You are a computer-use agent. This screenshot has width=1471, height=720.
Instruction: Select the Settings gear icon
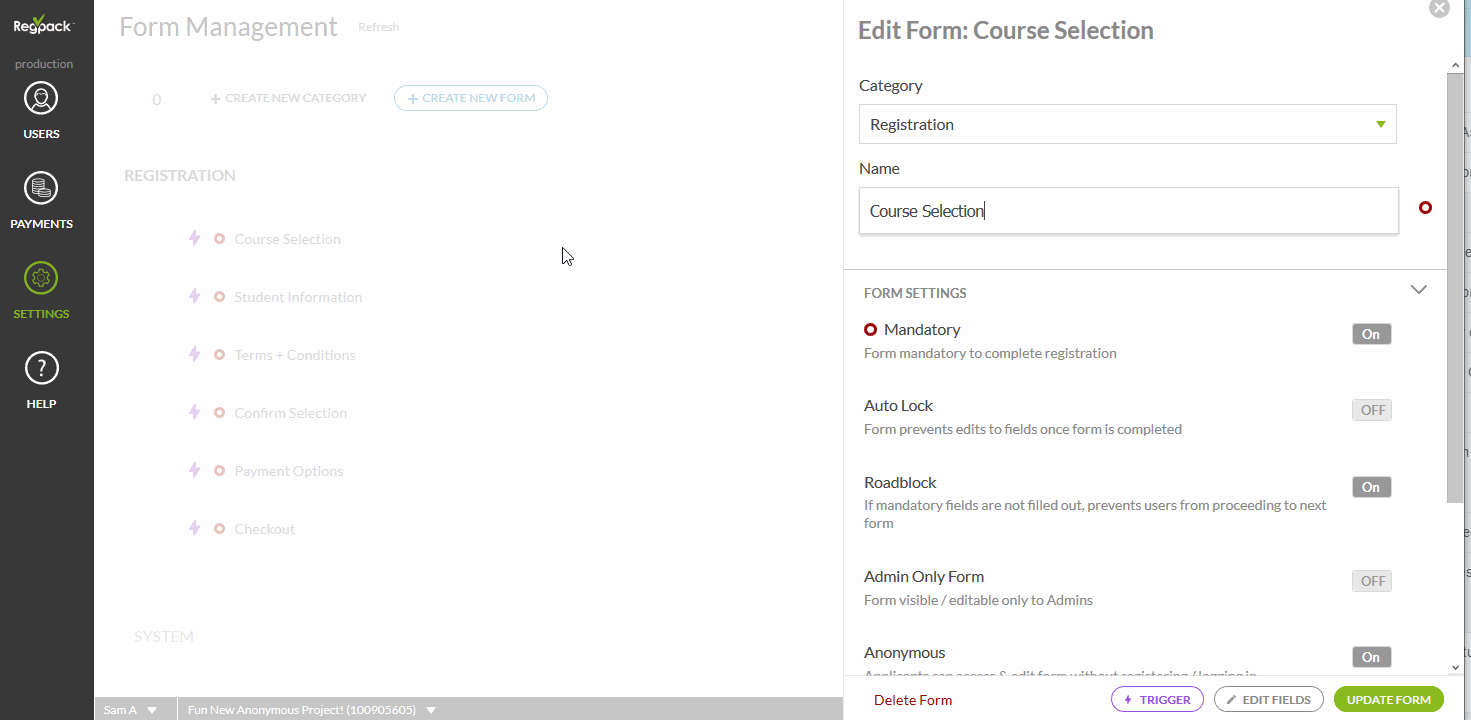point(42,279)
